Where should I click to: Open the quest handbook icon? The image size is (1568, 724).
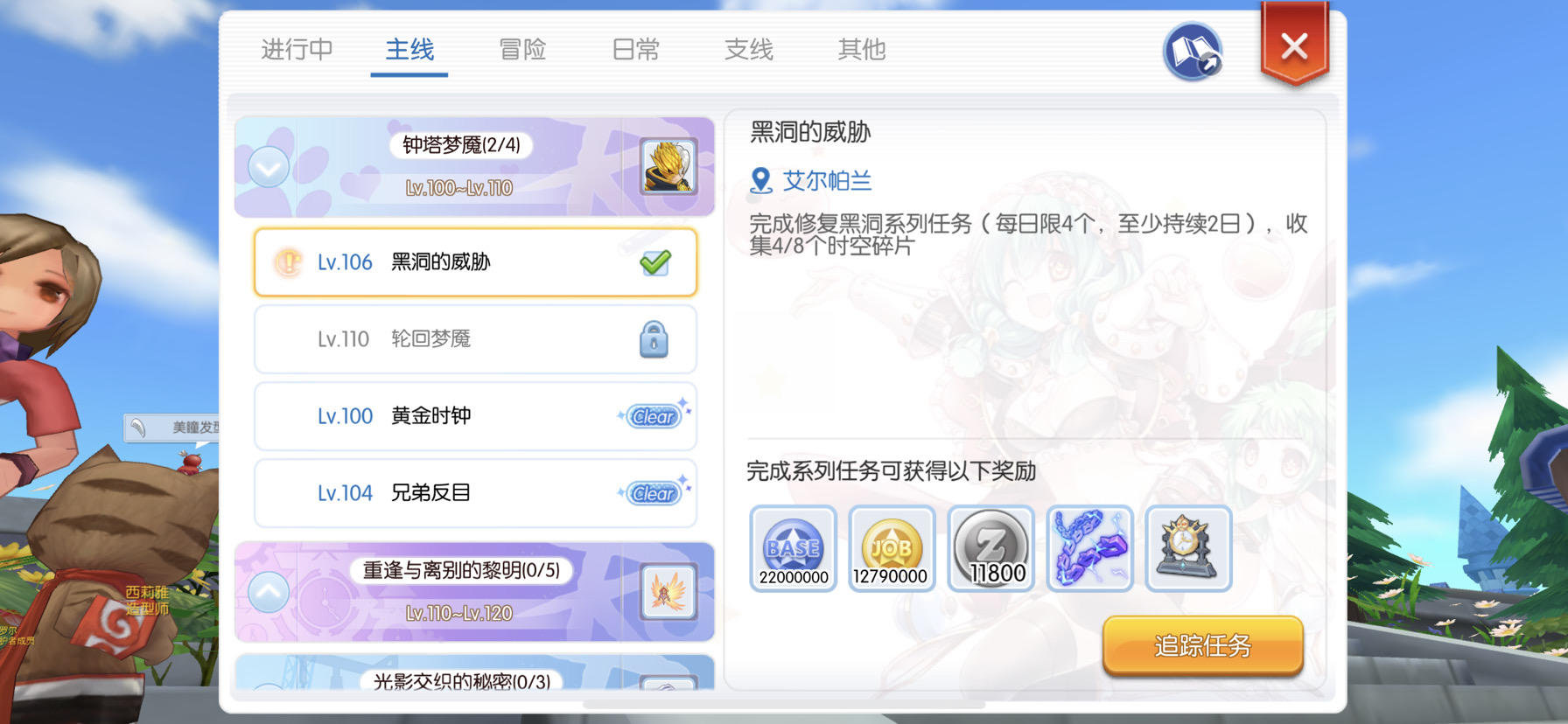tap(1193, 52)
